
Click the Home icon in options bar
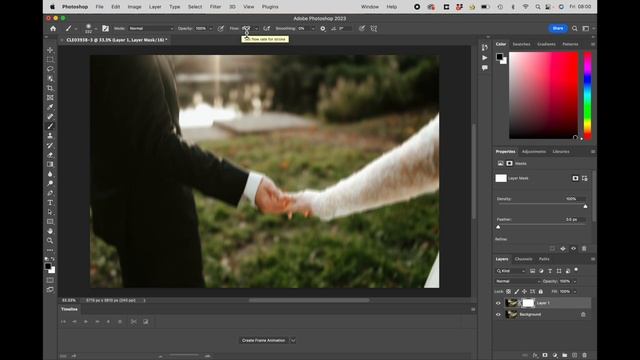[x=53, y=29]
